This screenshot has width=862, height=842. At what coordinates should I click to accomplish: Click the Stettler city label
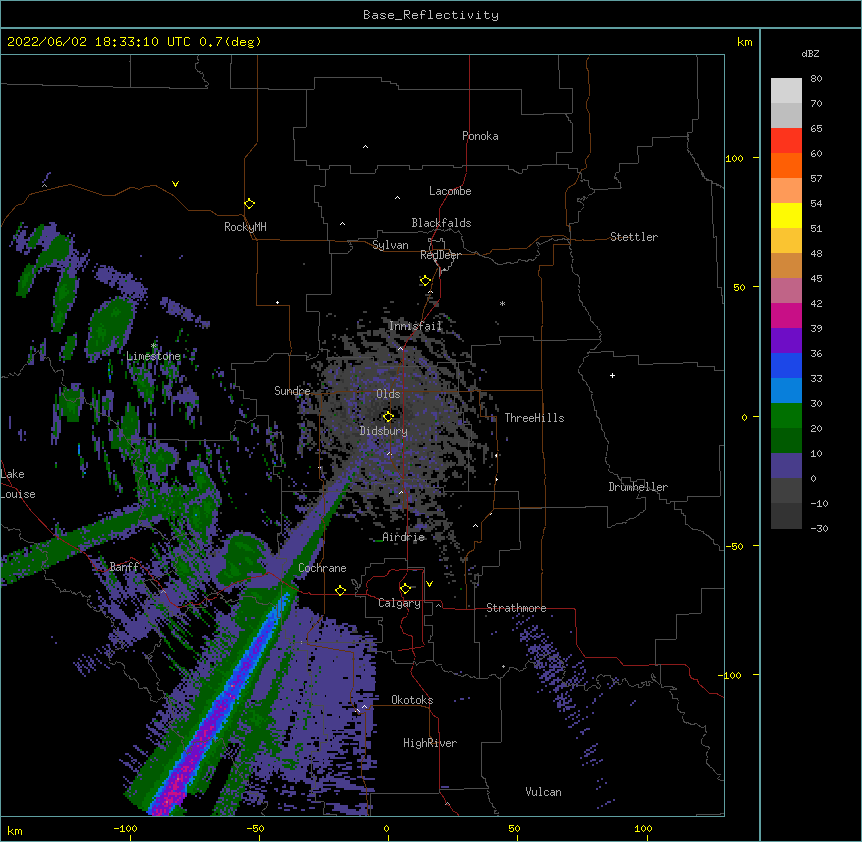(634, 237)
